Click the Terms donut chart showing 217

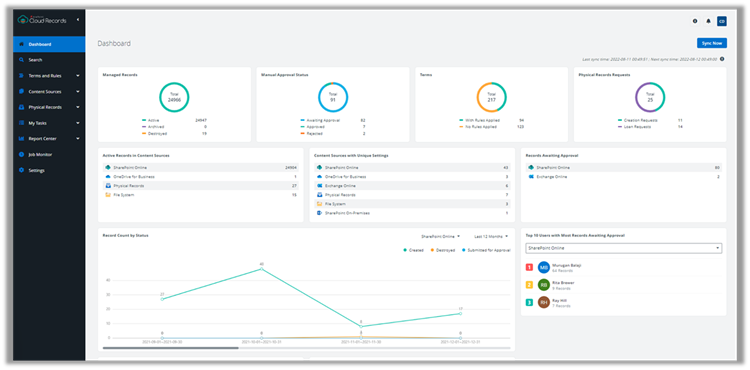click(x=492, y=97)
